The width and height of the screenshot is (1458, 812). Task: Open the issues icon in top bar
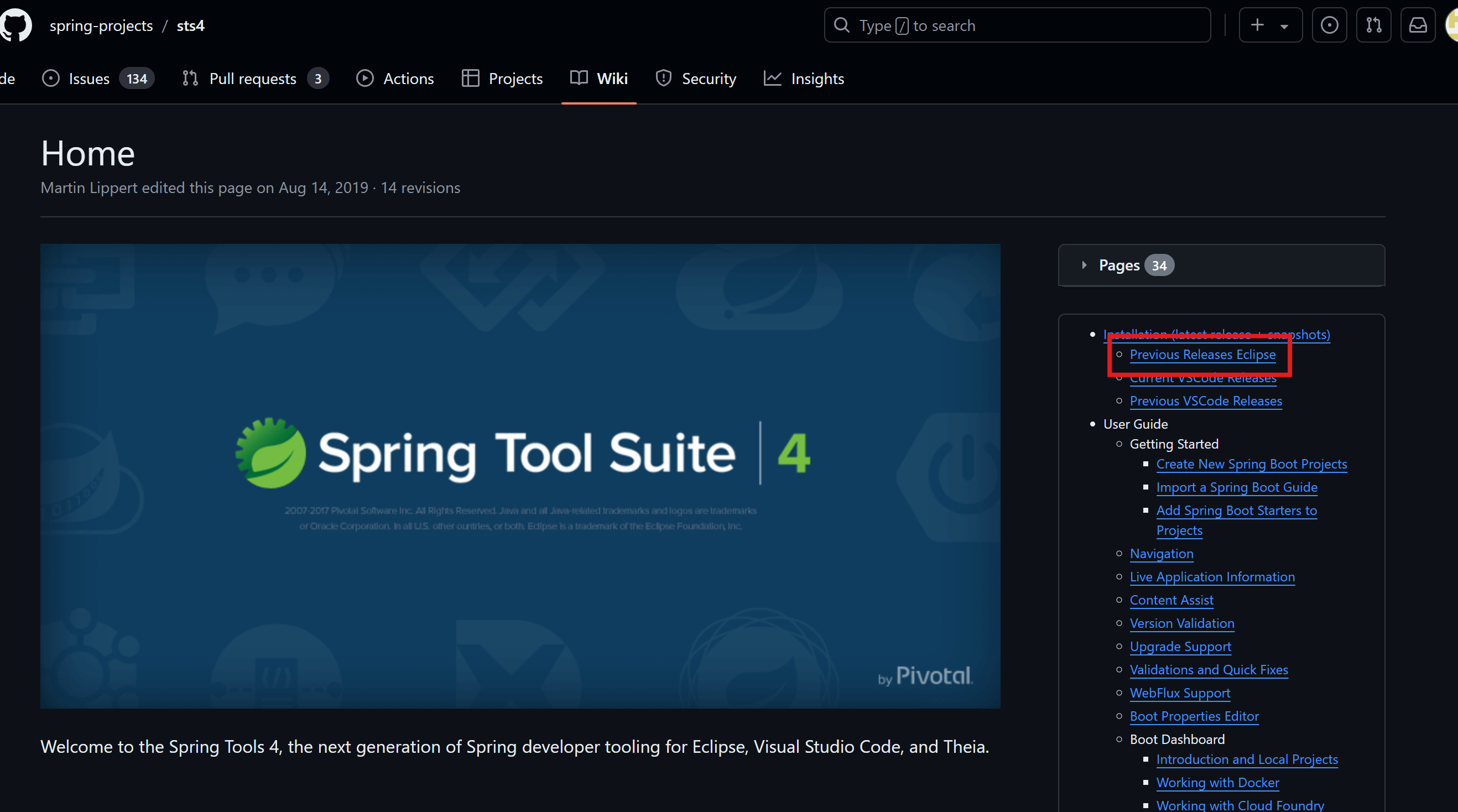point(1329,25)
